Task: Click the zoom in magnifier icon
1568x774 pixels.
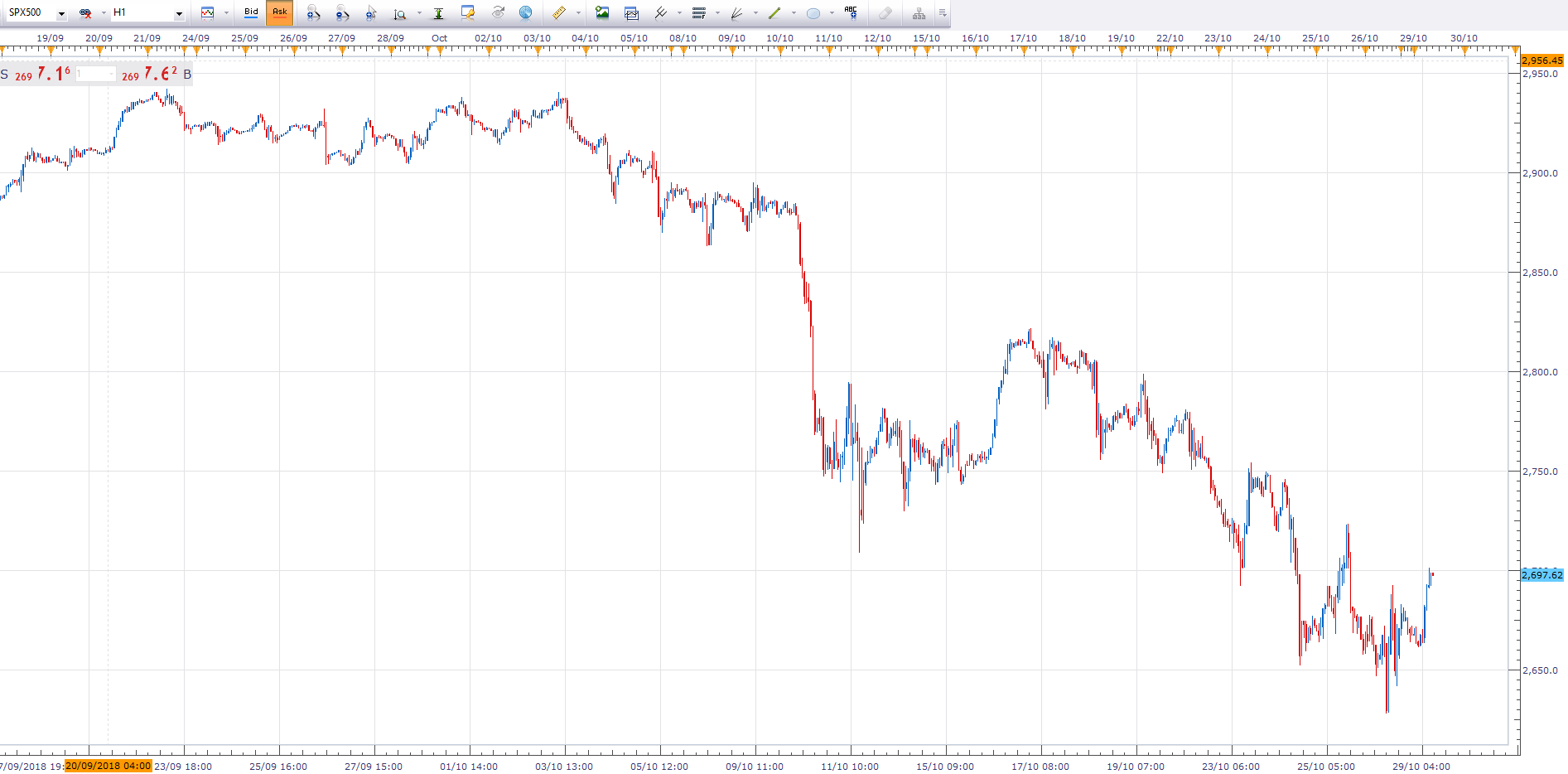Action: point(313,12)
